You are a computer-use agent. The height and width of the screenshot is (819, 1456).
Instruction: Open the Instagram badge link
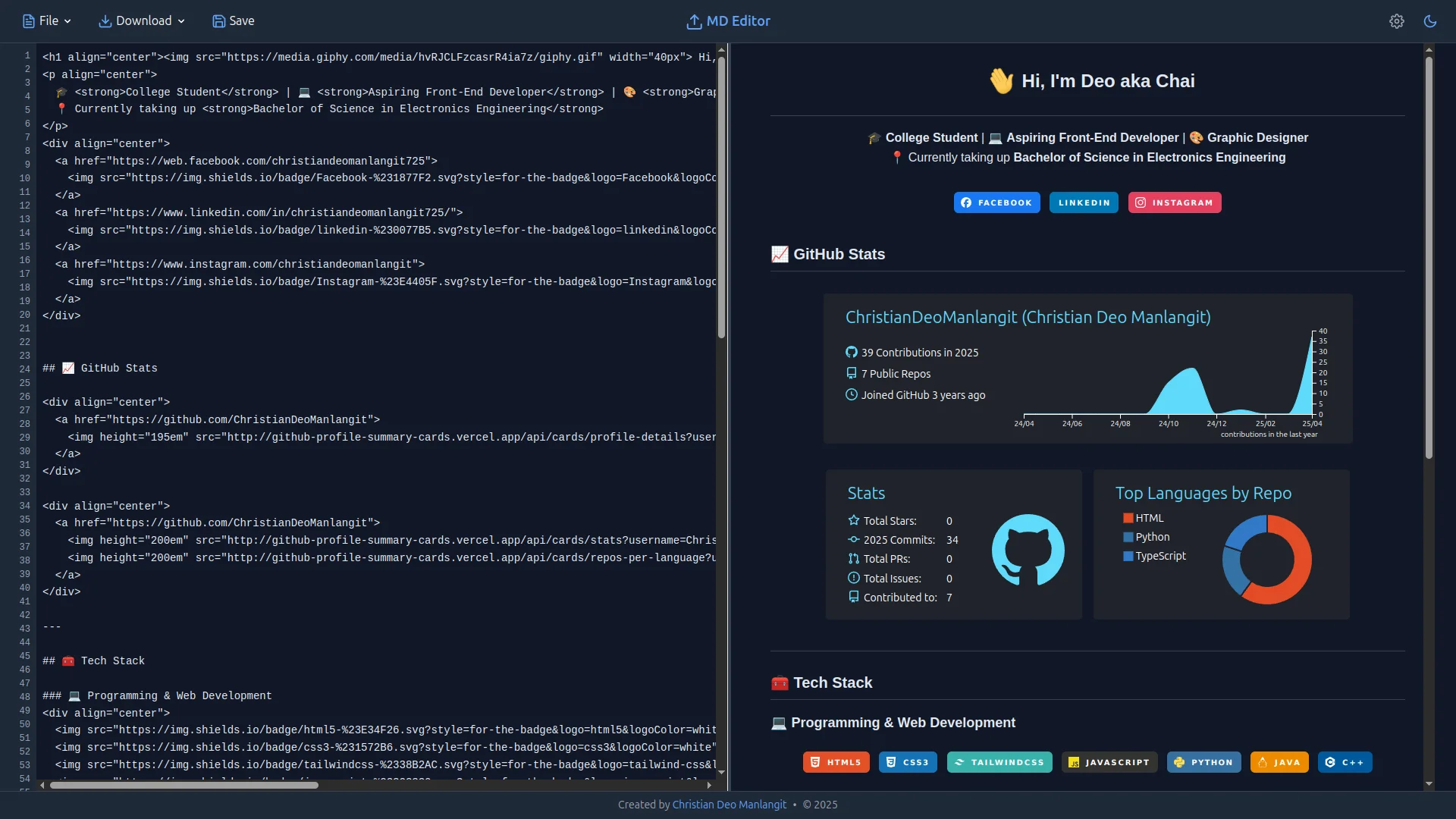click(x=1175, y=202)
